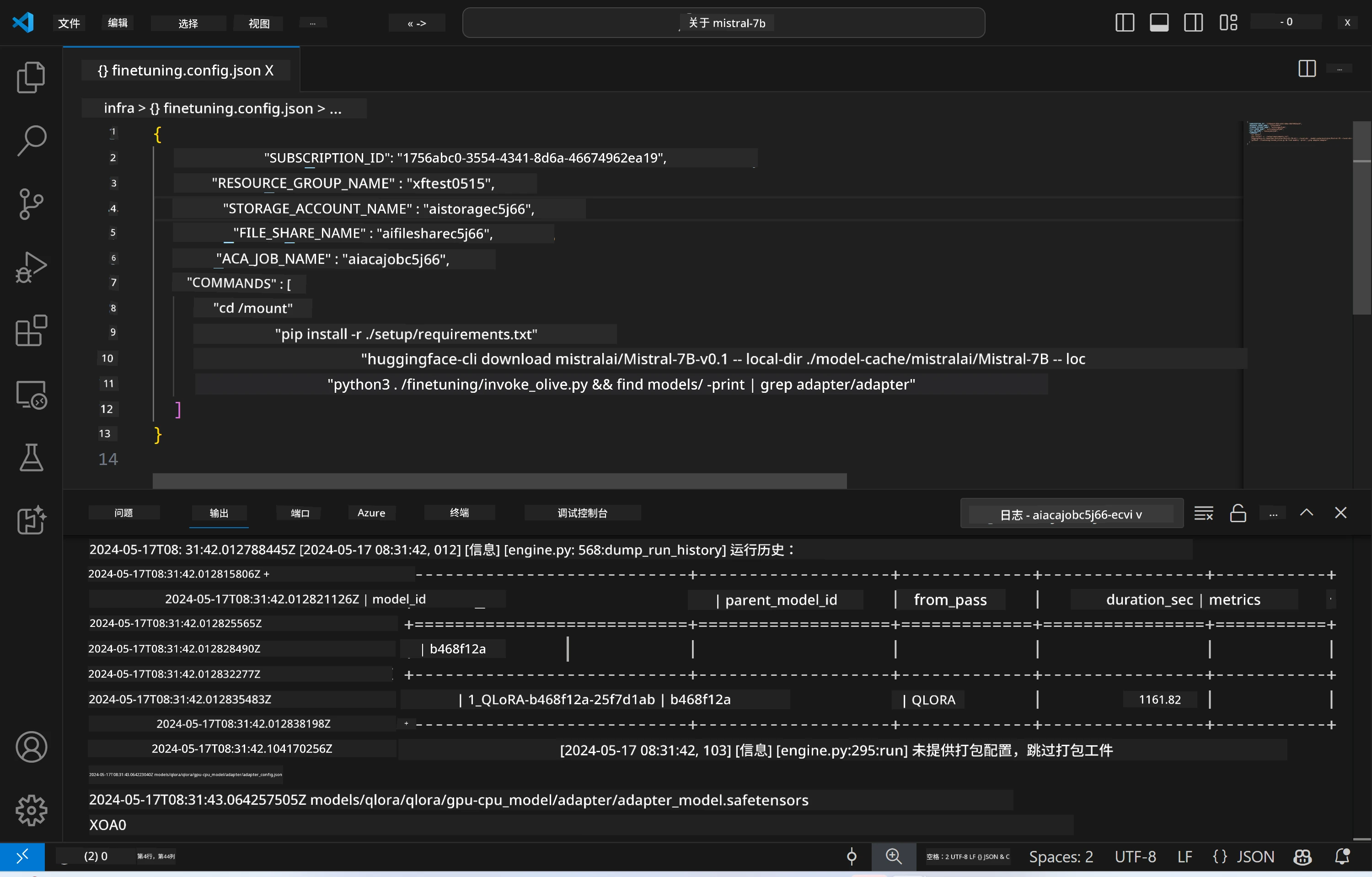Open the 文件 menu
This screenshot has width=1372, height=877.
(x=69, y=23)
